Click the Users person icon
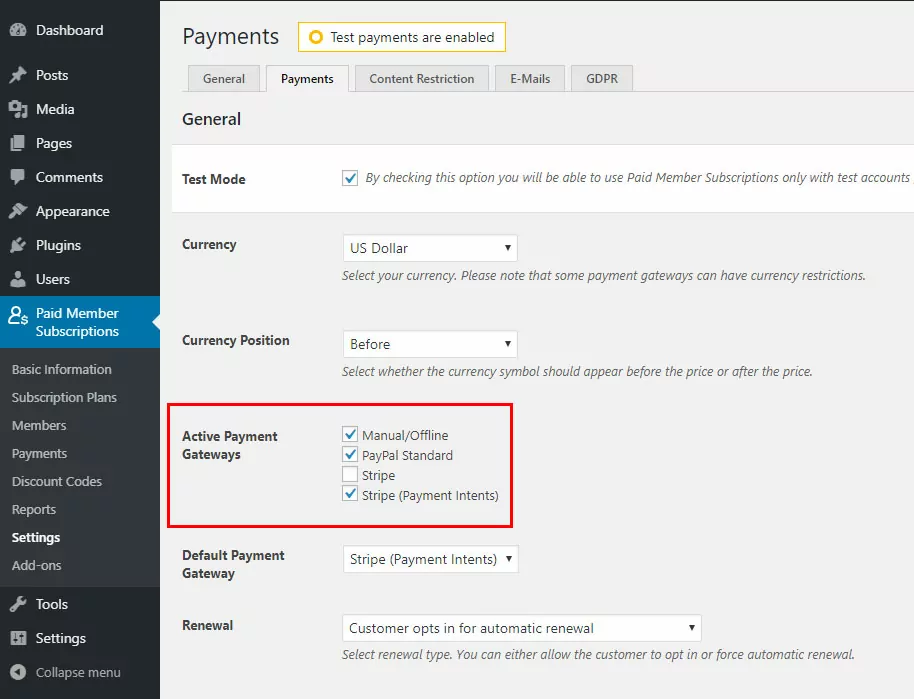Screen dimensions: 914x699 pyautogui.click(x=18, y=279)
